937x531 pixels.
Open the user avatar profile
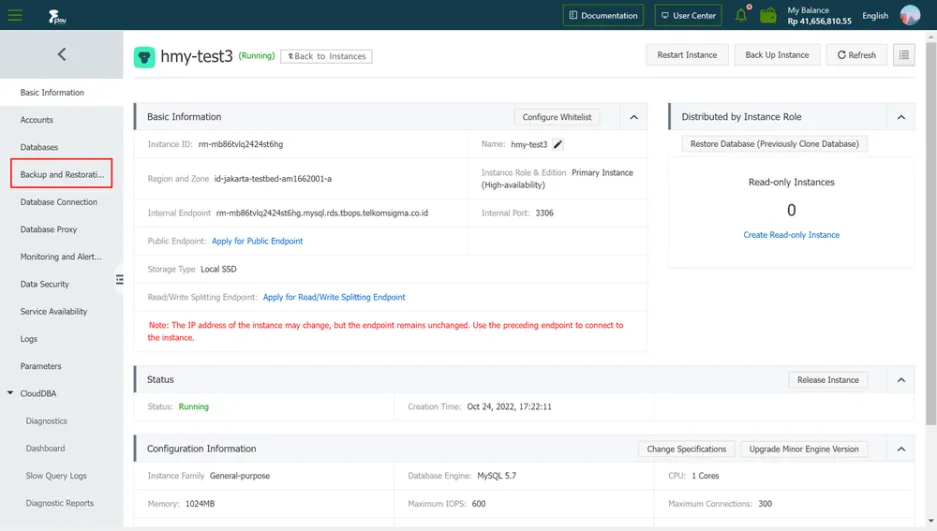(x=910, y=15)
